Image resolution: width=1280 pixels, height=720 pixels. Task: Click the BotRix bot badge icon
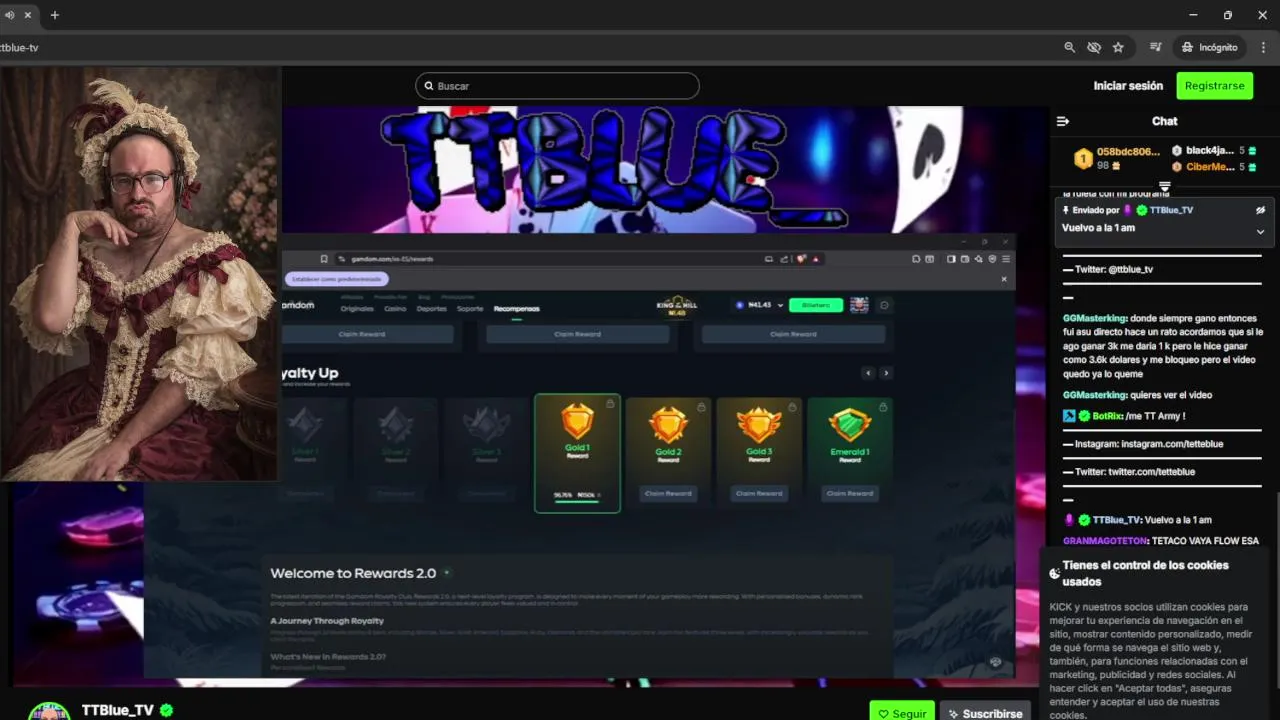pos(1069,416)
